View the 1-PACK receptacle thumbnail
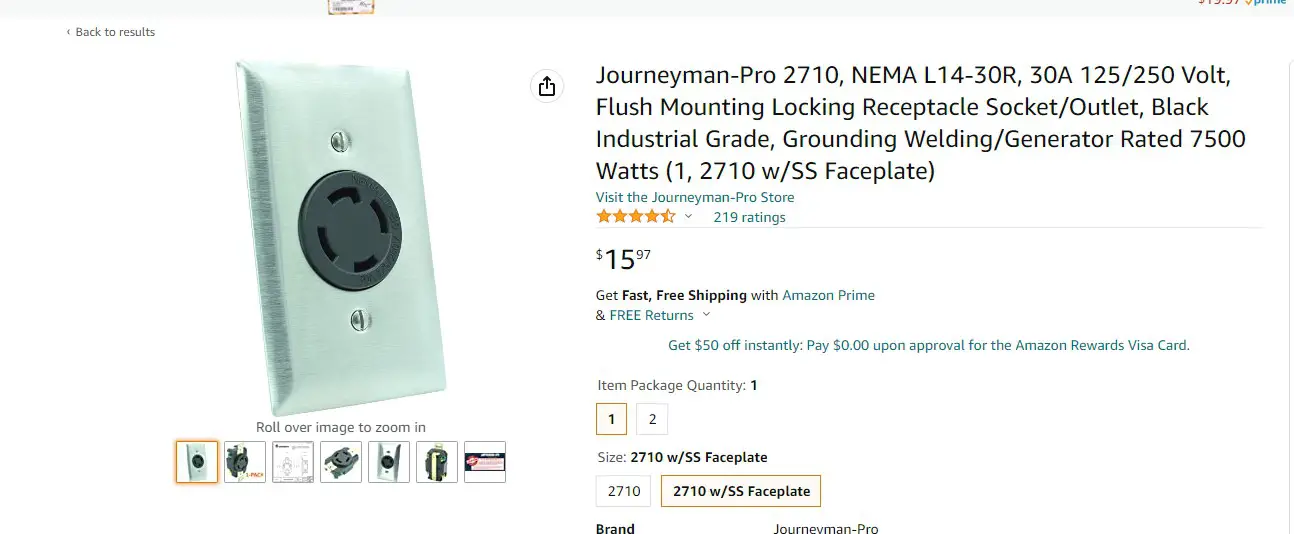This screenshot has height=534, width=1294. click(x=245, y=462)
